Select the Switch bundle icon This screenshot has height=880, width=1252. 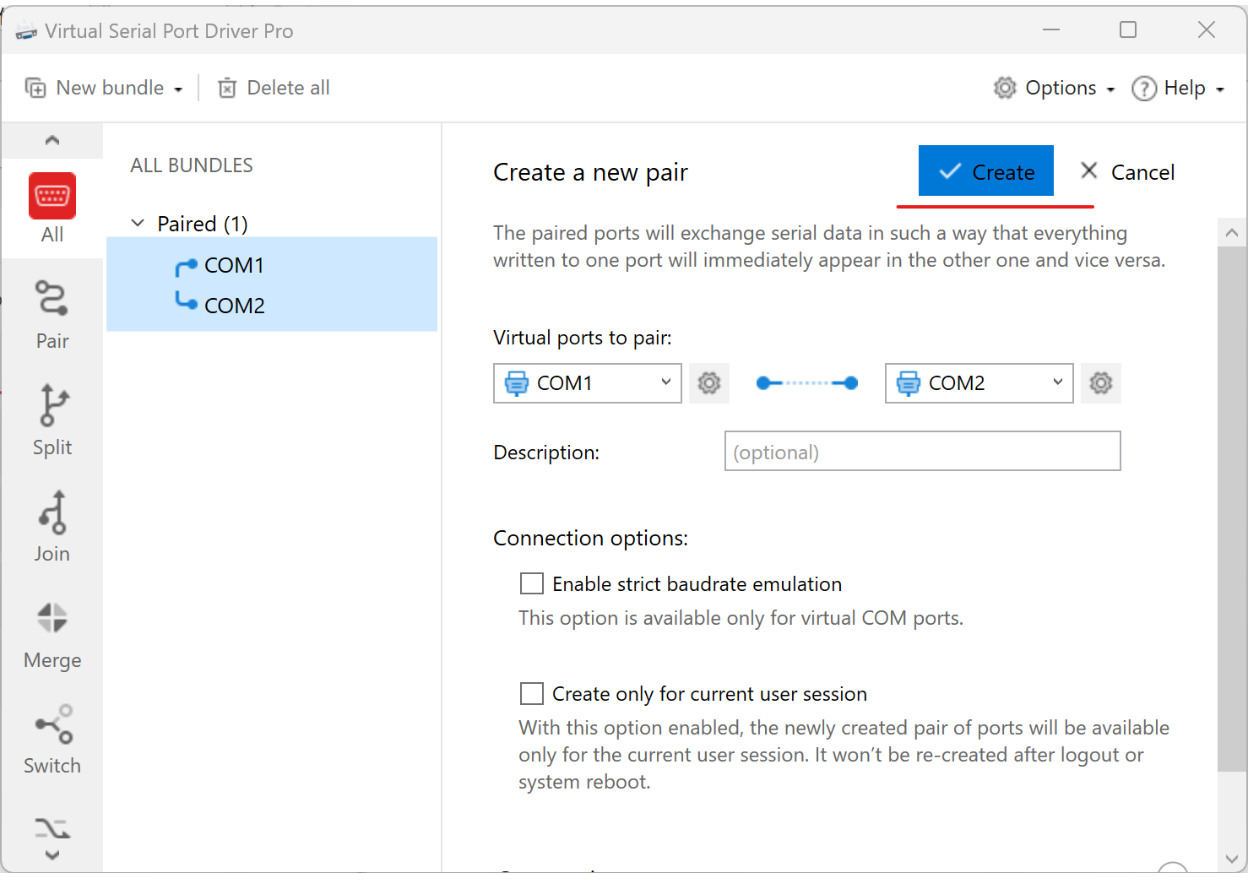52,739
